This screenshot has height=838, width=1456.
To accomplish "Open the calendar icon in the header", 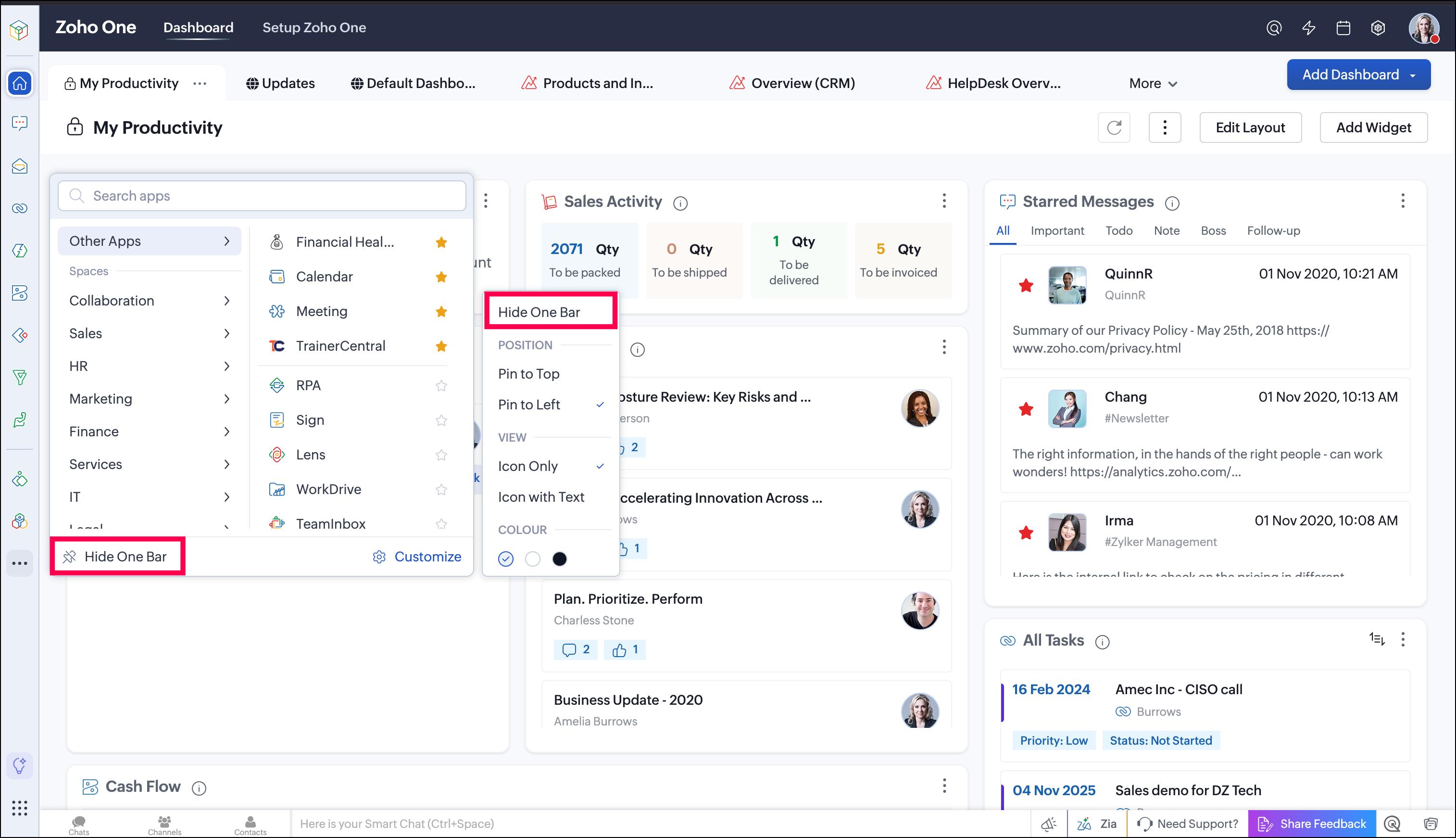I will (1343, 27).
